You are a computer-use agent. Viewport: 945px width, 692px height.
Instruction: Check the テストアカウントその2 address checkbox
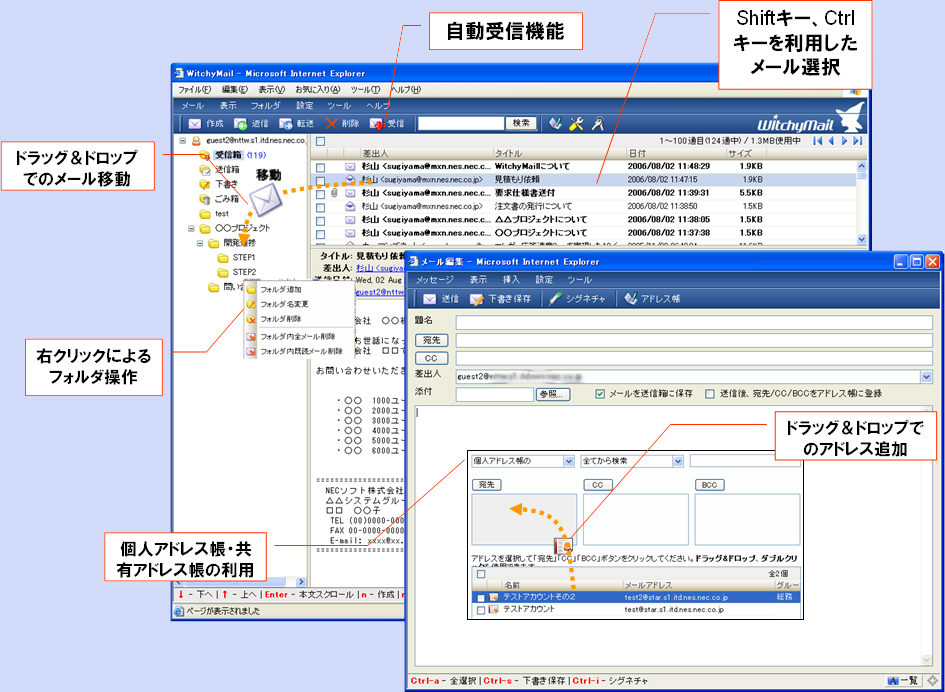click(x=480, y=597)
